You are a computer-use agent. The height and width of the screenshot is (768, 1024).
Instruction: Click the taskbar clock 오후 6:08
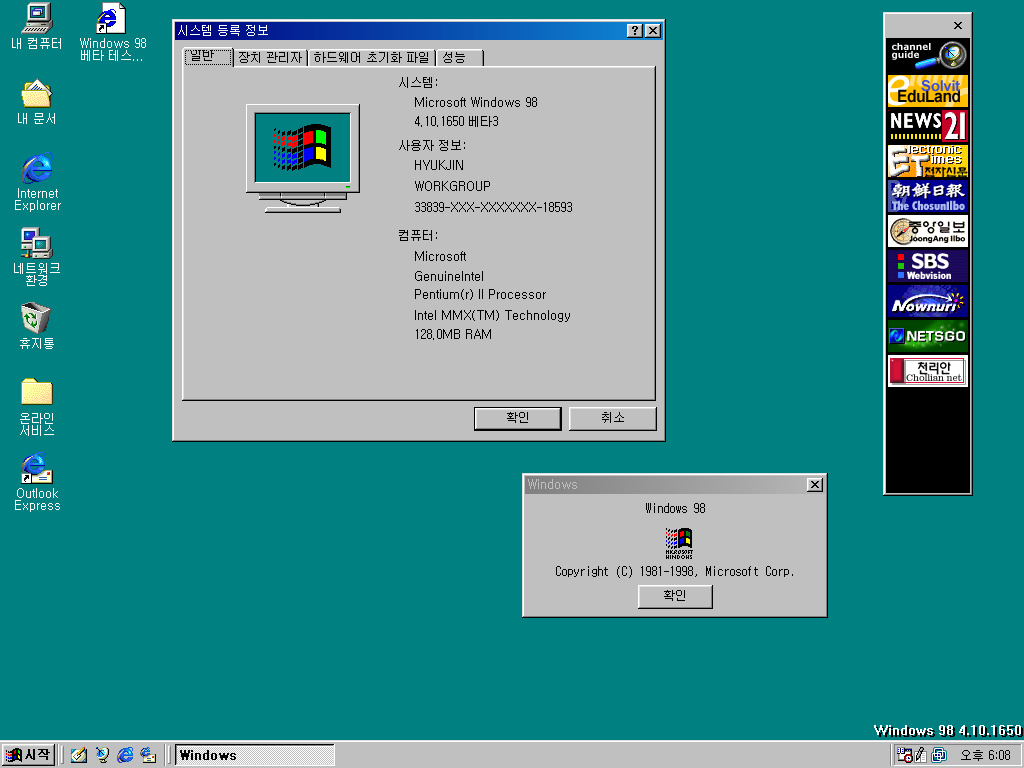[x=985, y=755]
